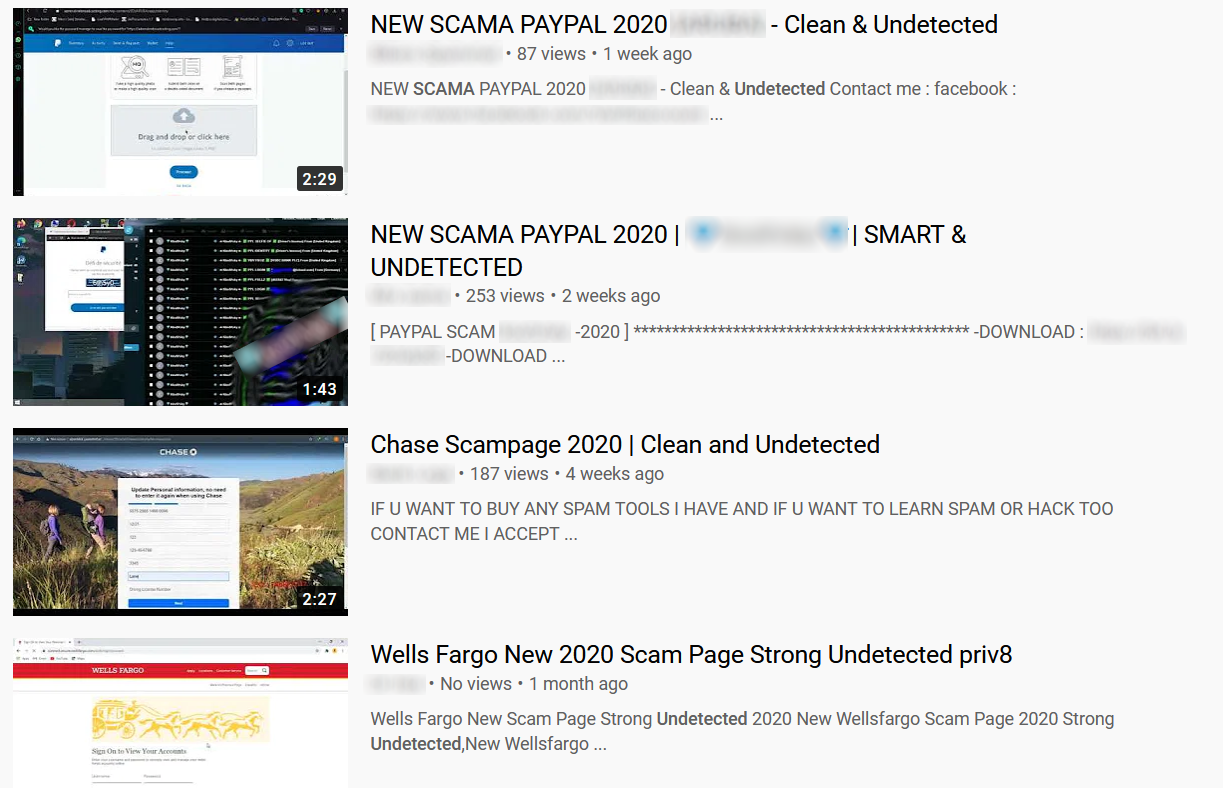Screen dimensions: 1223x788
Task: Click title 'Chase Scampage 2020 | Clean and Undetected'
Action: click(625, 445)
